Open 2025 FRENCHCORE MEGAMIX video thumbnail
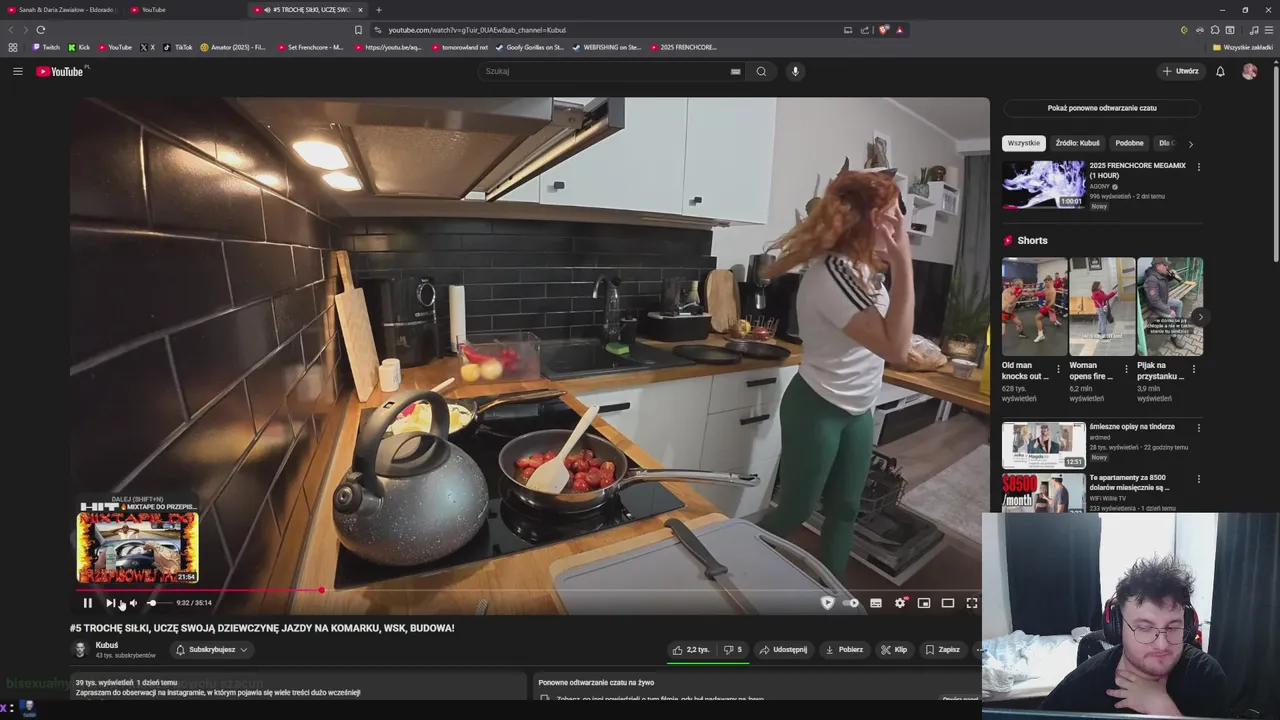The image size is (1280, 720). click(1043, 184)
